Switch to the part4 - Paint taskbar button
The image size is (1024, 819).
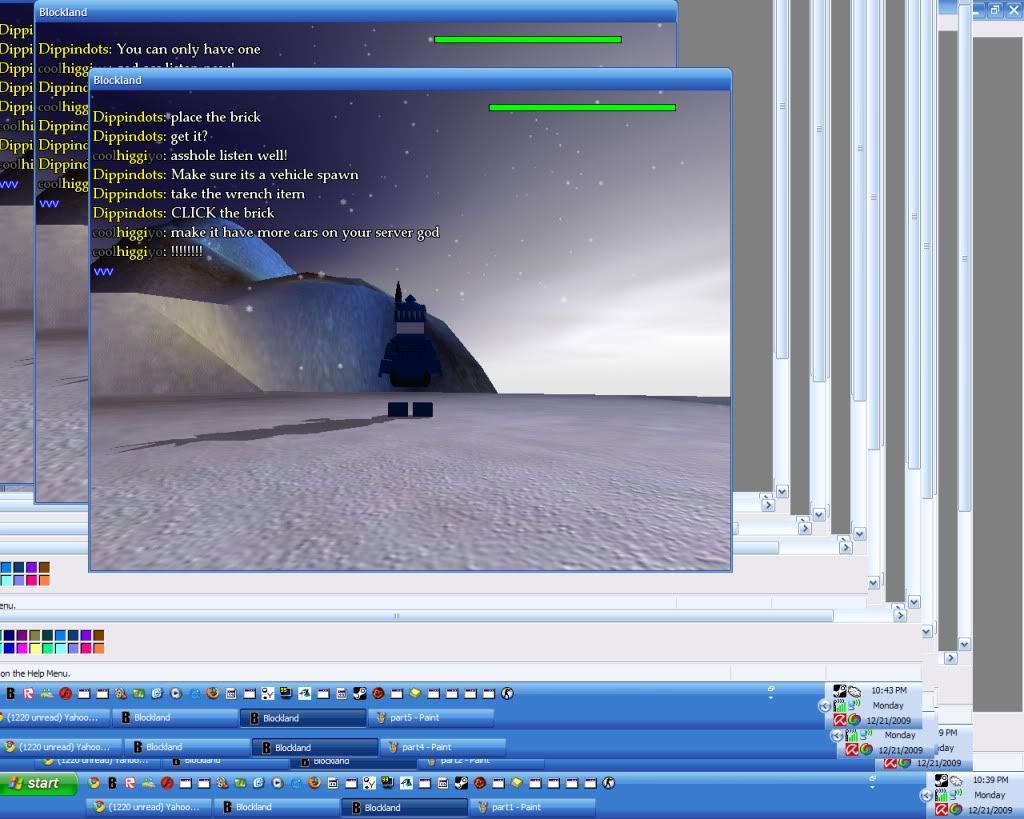pyautogui.click(x=445, y=747)
